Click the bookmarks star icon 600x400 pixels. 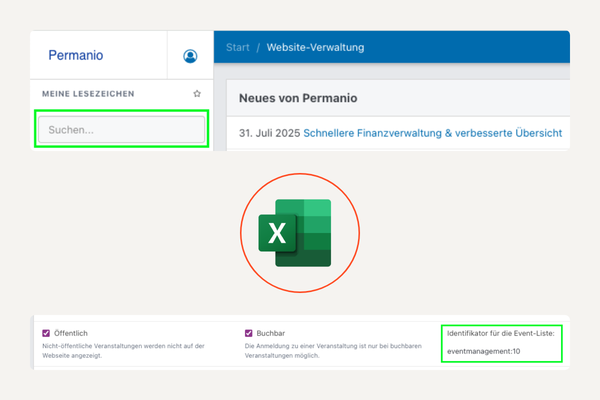pos(197,94)
